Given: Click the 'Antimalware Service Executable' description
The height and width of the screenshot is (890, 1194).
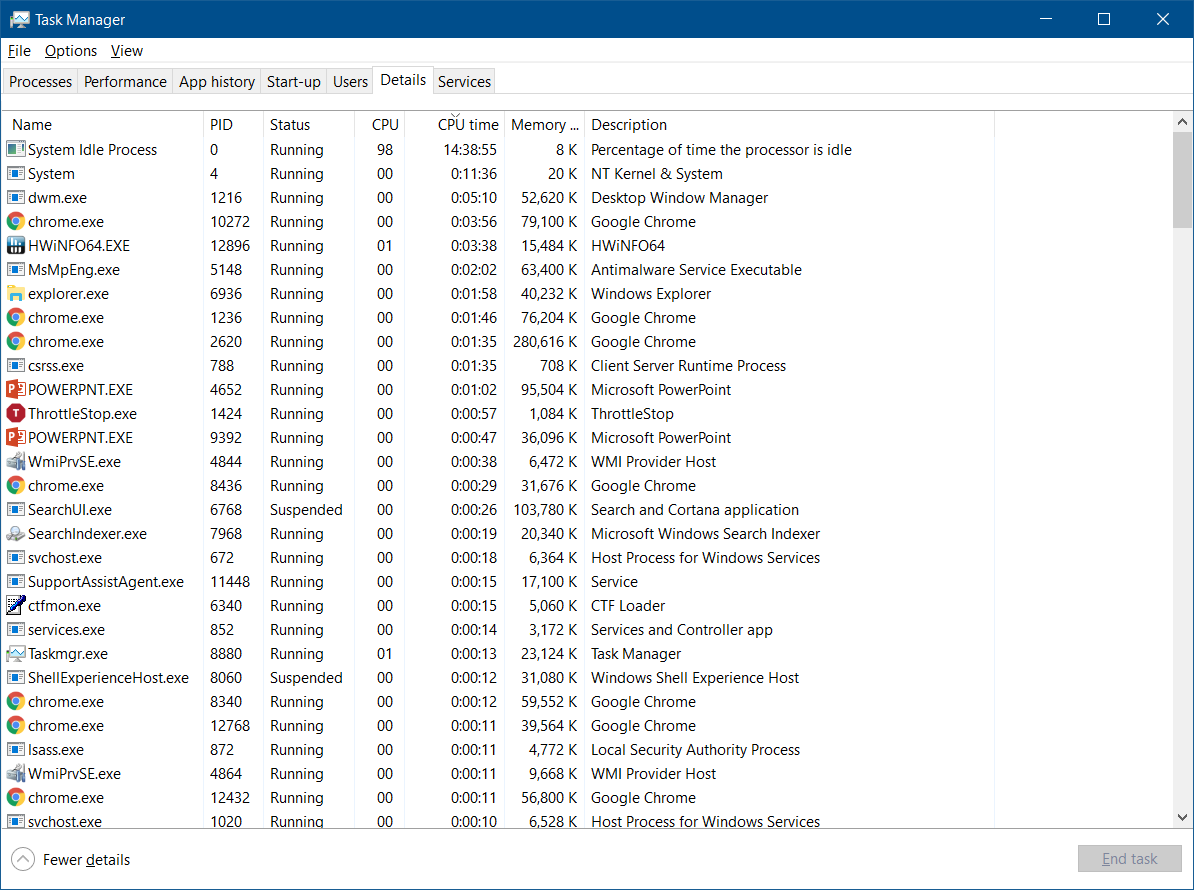Looking at the screenshot, I should click(696, 270).
